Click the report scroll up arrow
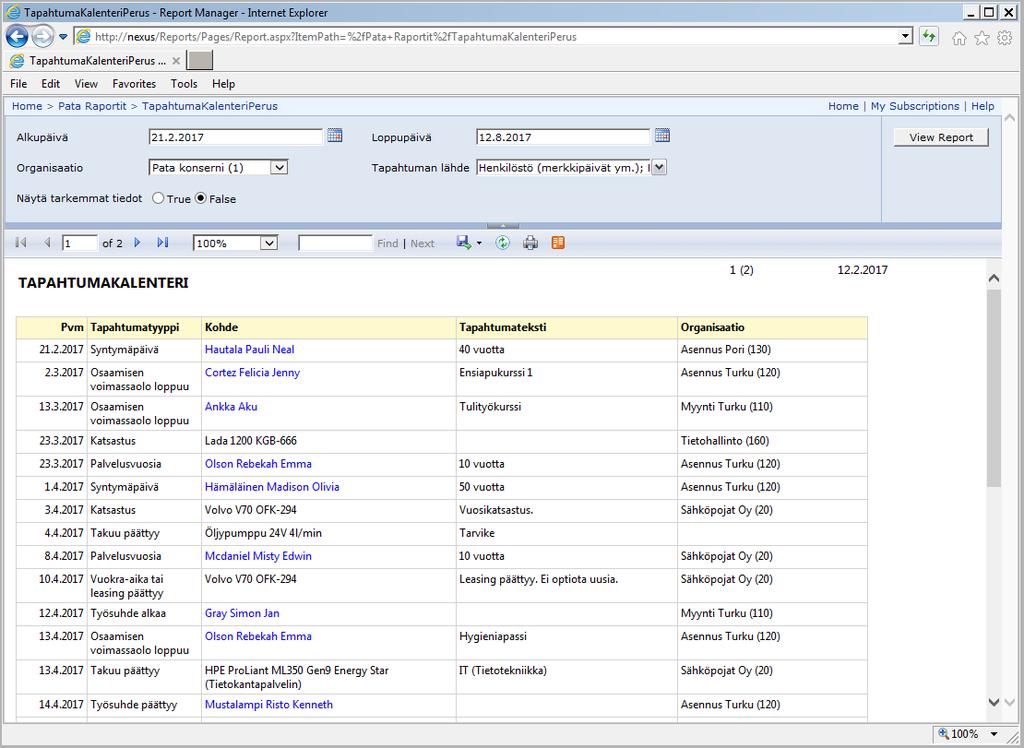The image size is (1024, 748). pyautogui.click(x=994, y=278)
